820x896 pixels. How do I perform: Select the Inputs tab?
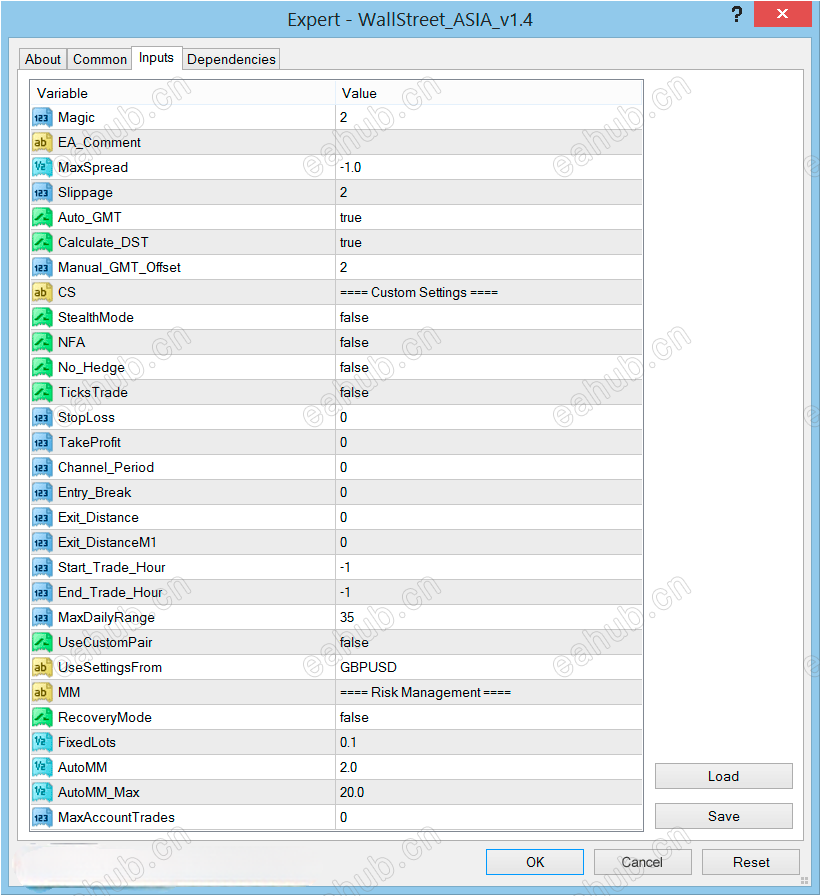[157, 58]
